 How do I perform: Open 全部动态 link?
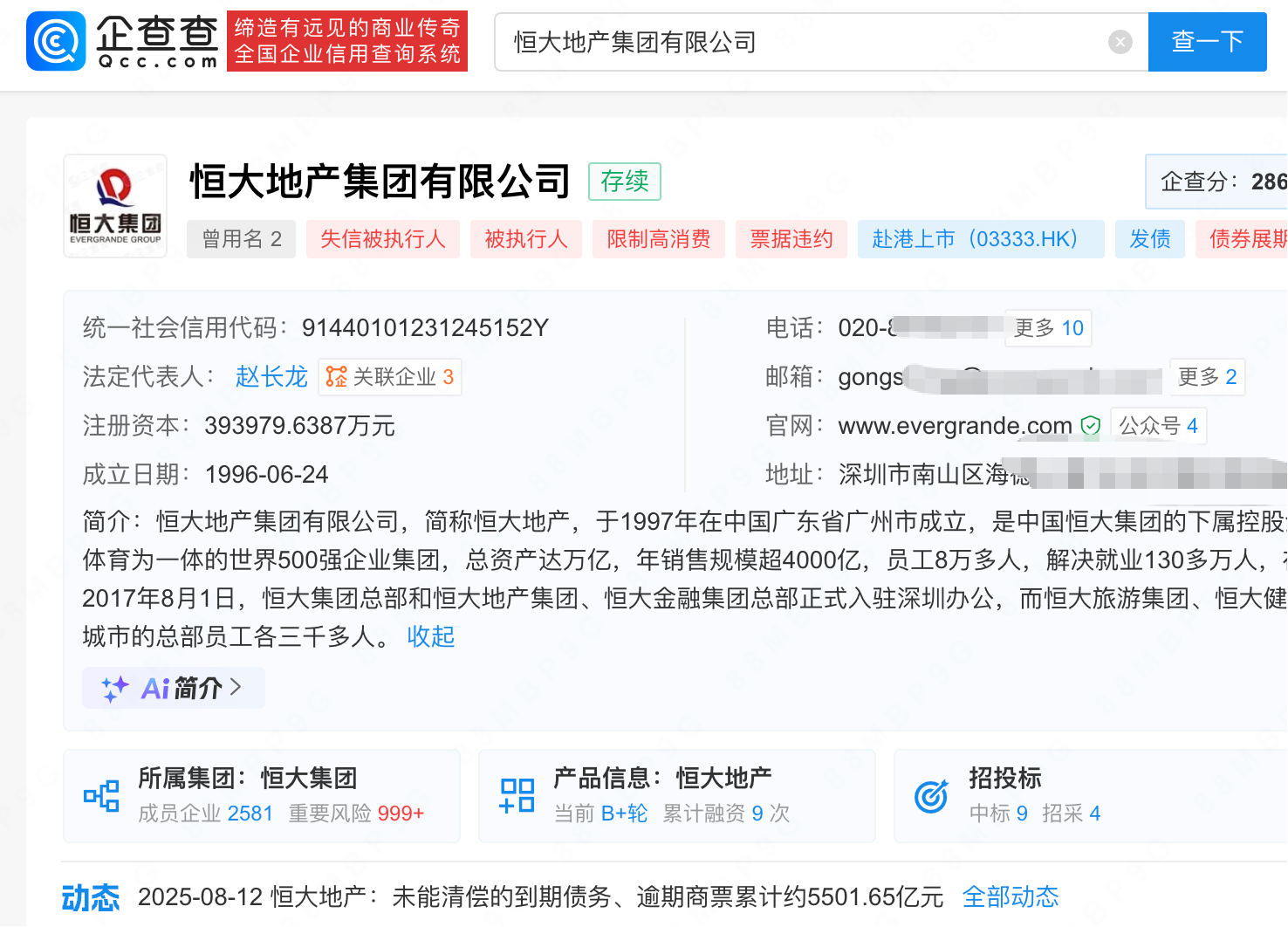[1011, 896]
